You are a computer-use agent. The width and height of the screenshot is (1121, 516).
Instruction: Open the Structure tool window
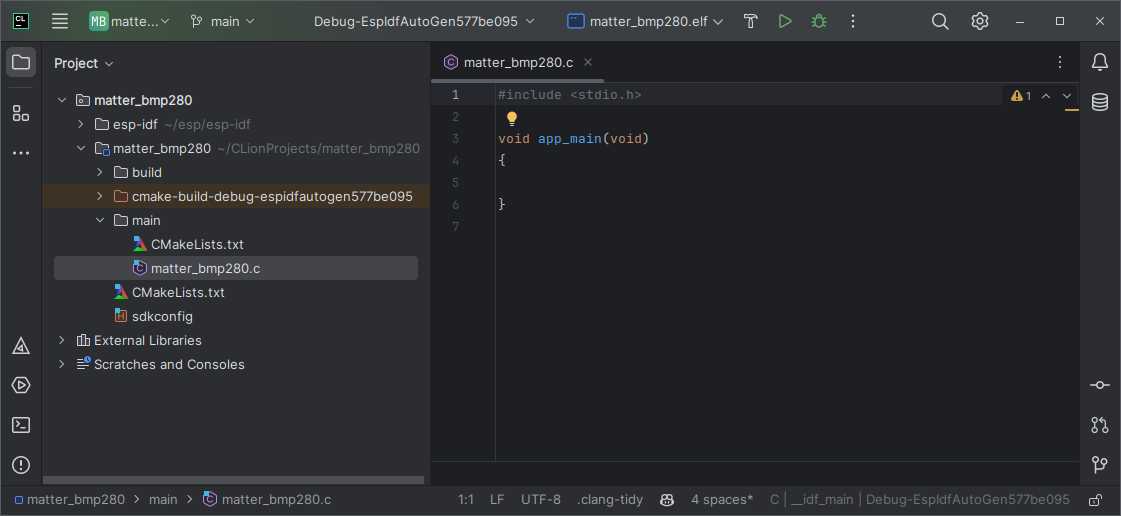pos(21,113)
